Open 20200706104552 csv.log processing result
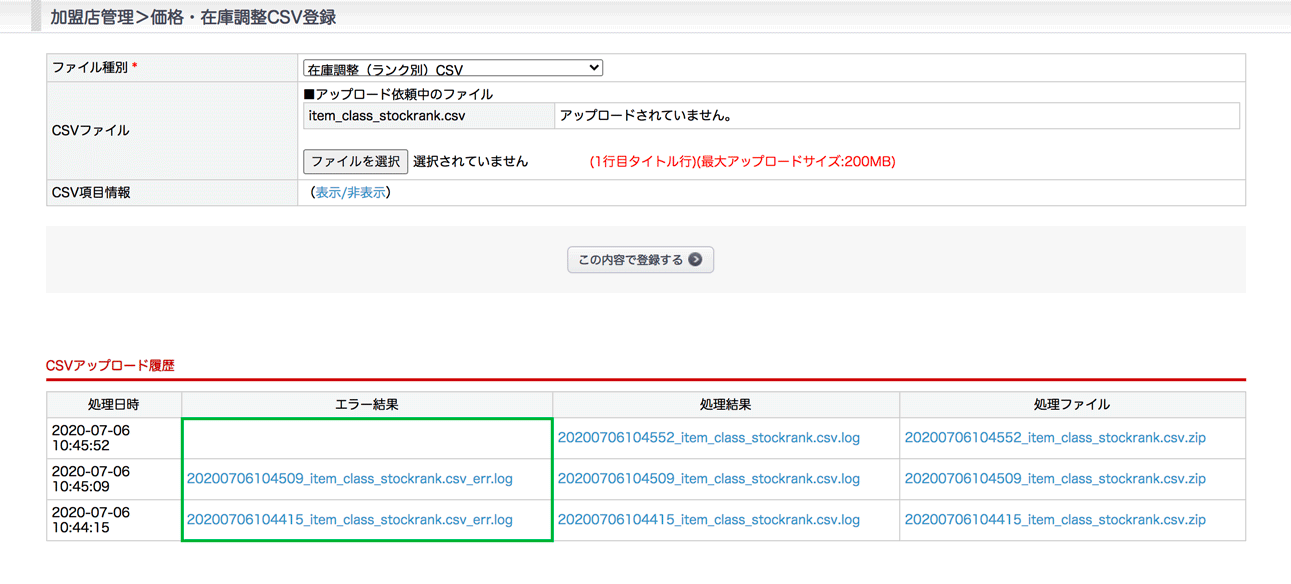1291x584 pixels. coord(708,438)
